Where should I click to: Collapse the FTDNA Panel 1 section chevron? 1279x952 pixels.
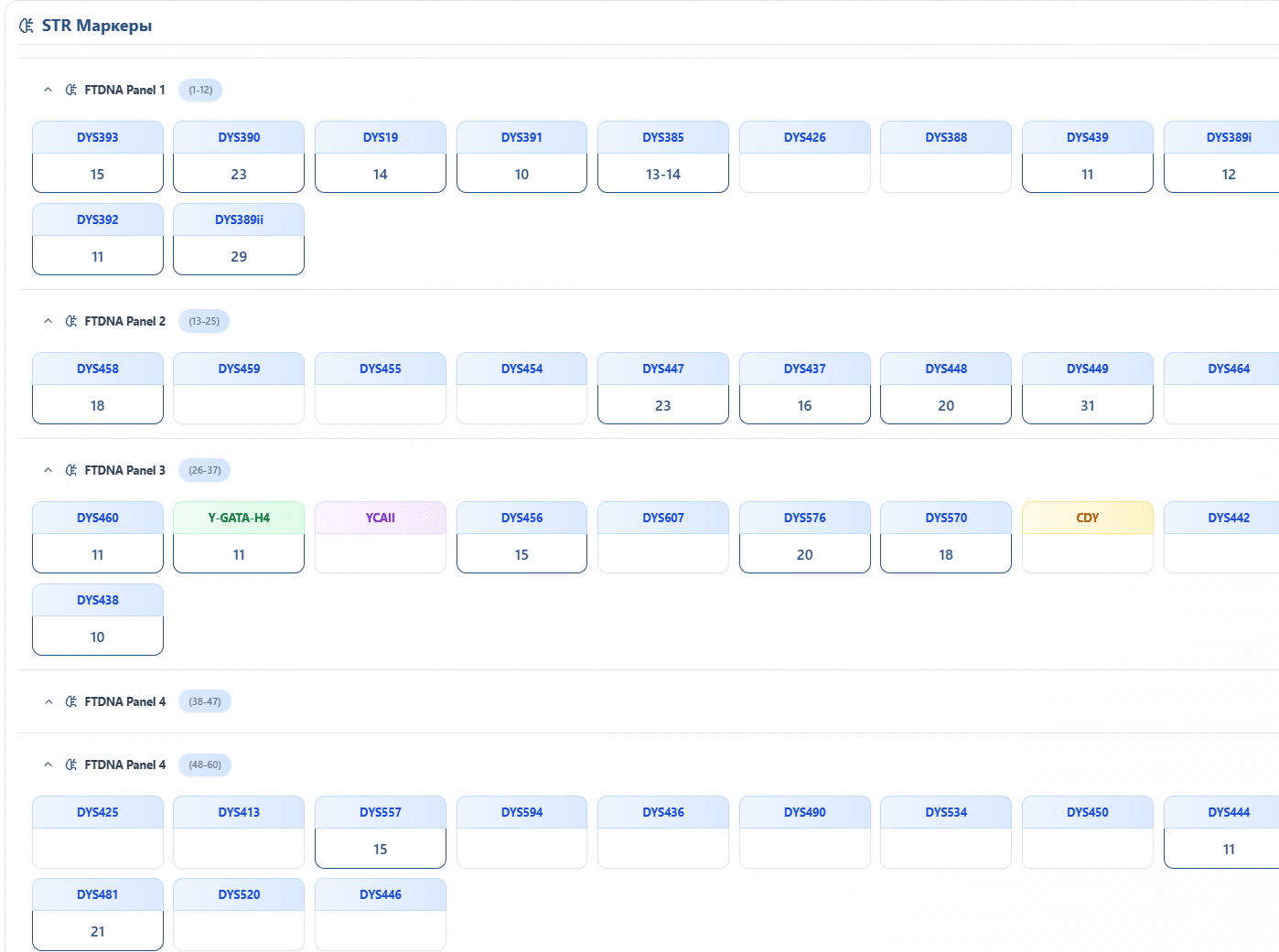click(48, 90)
